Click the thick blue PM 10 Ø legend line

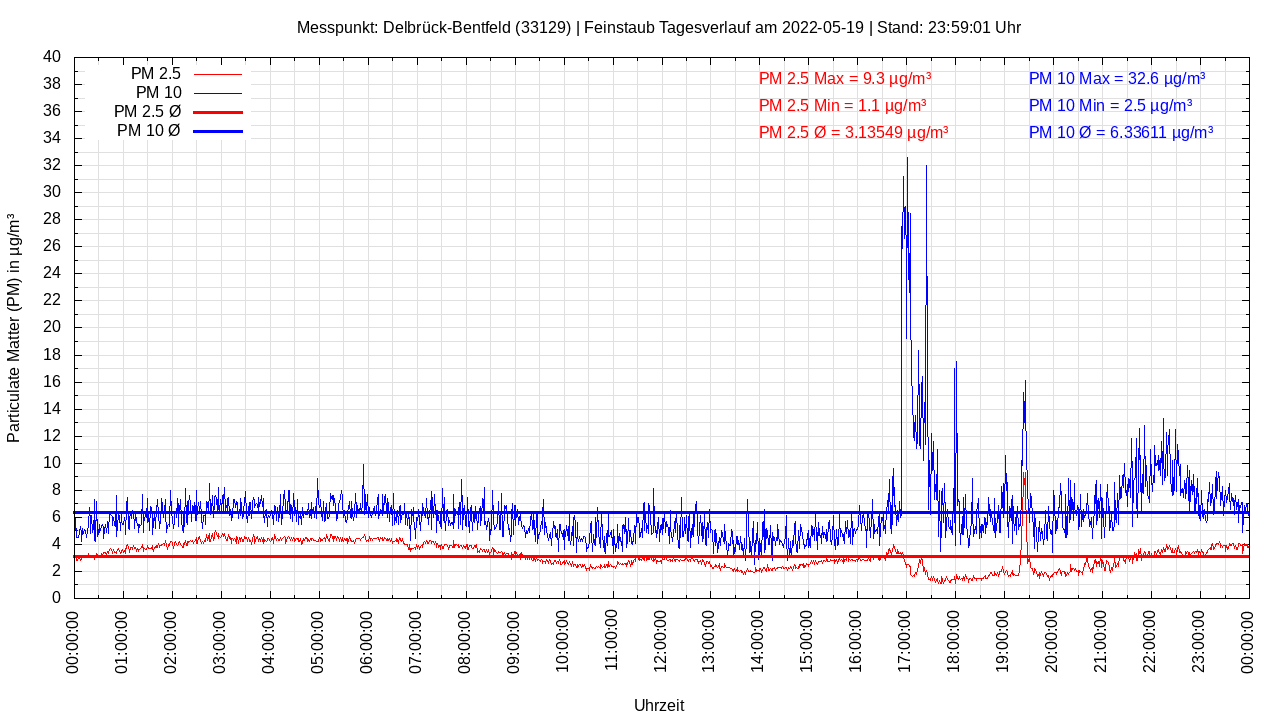[217, 131]
